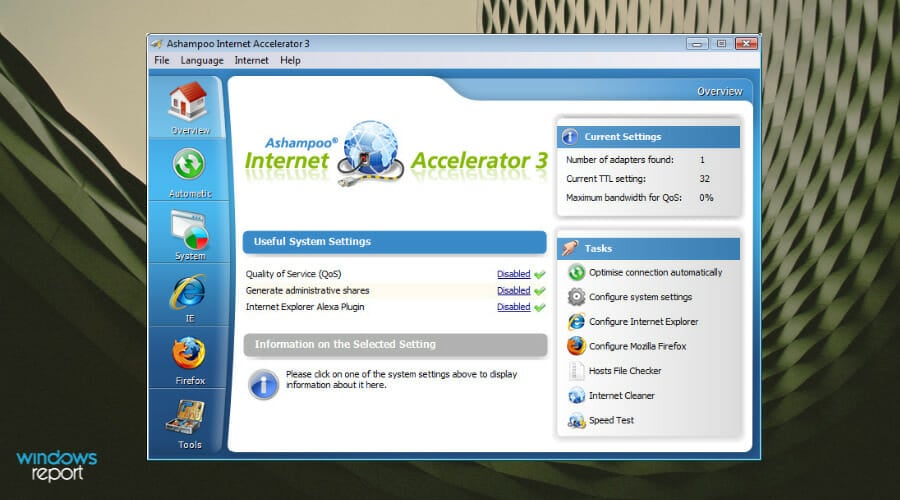Open the Overview house icon in sidebar

188,100
